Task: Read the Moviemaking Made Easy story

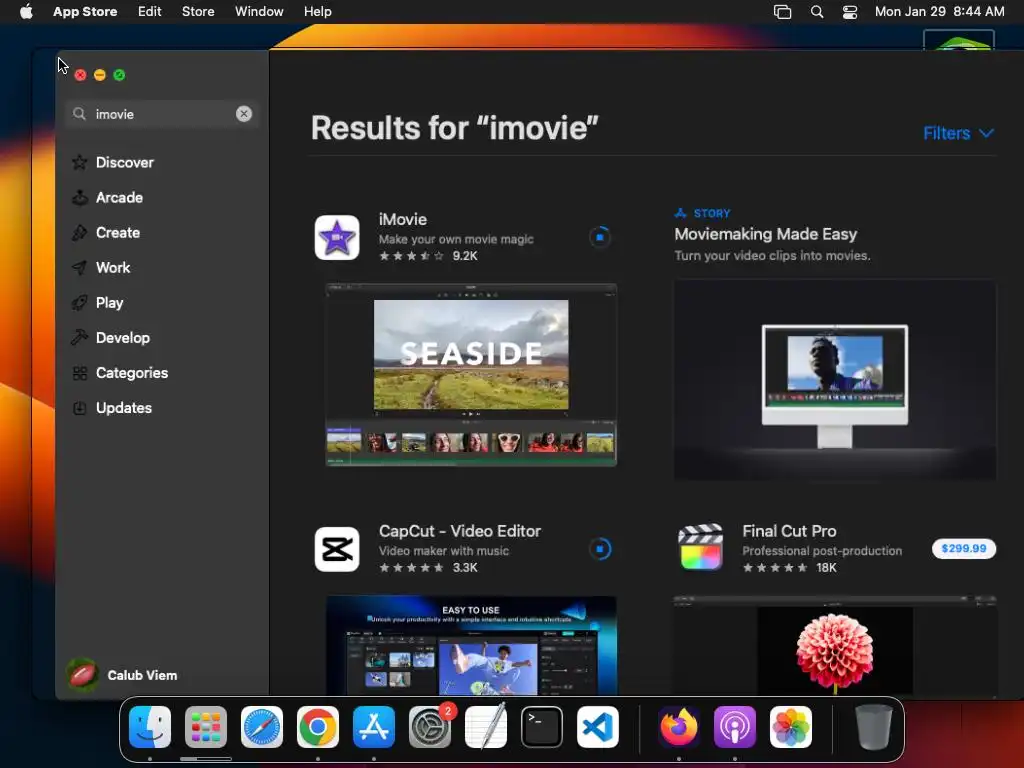Action: click(x=765, y=234)
